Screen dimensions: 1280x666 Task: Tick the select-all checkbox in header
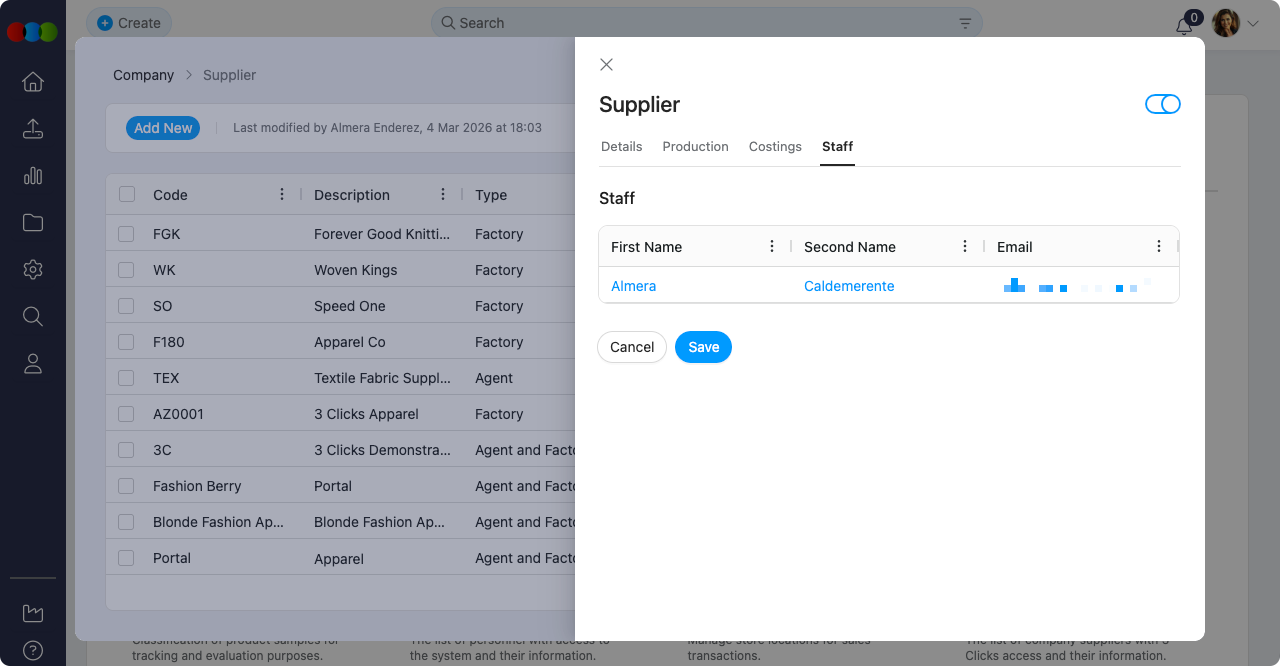[x=127, y=195]
